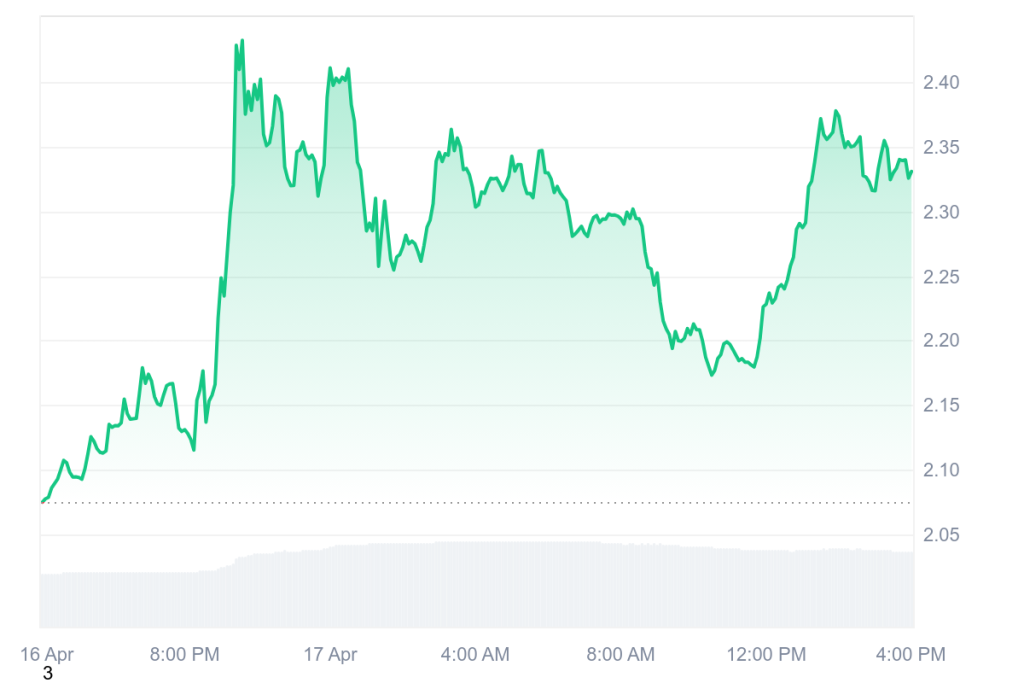Click the highest peak of the price line

242,41
